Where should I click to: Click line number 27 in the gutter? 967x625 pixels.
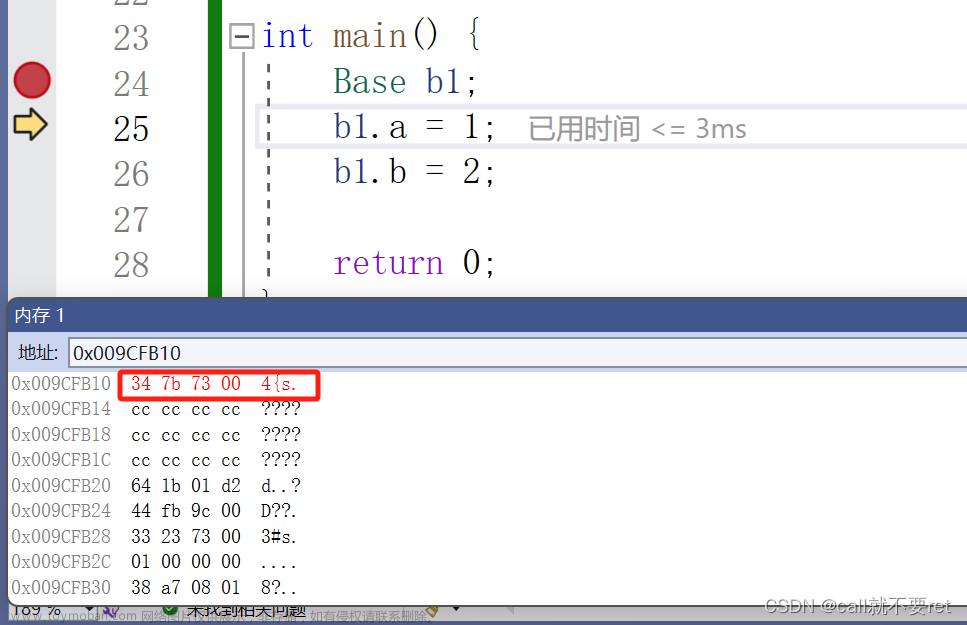[131, 220]
